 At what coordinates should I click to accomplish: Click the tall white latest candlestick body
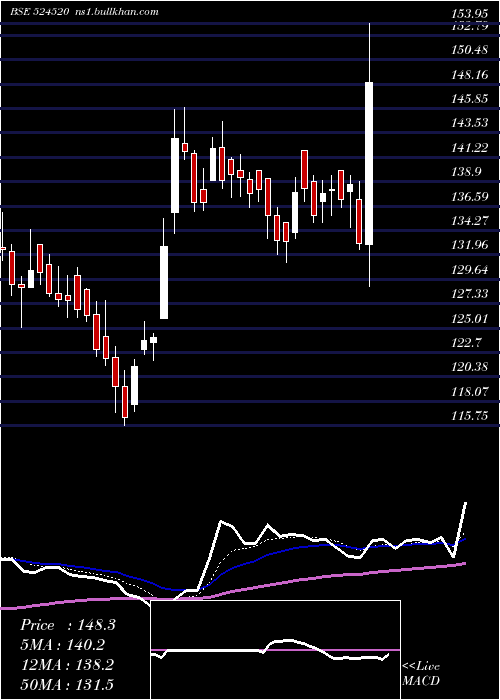pos(369,163)
